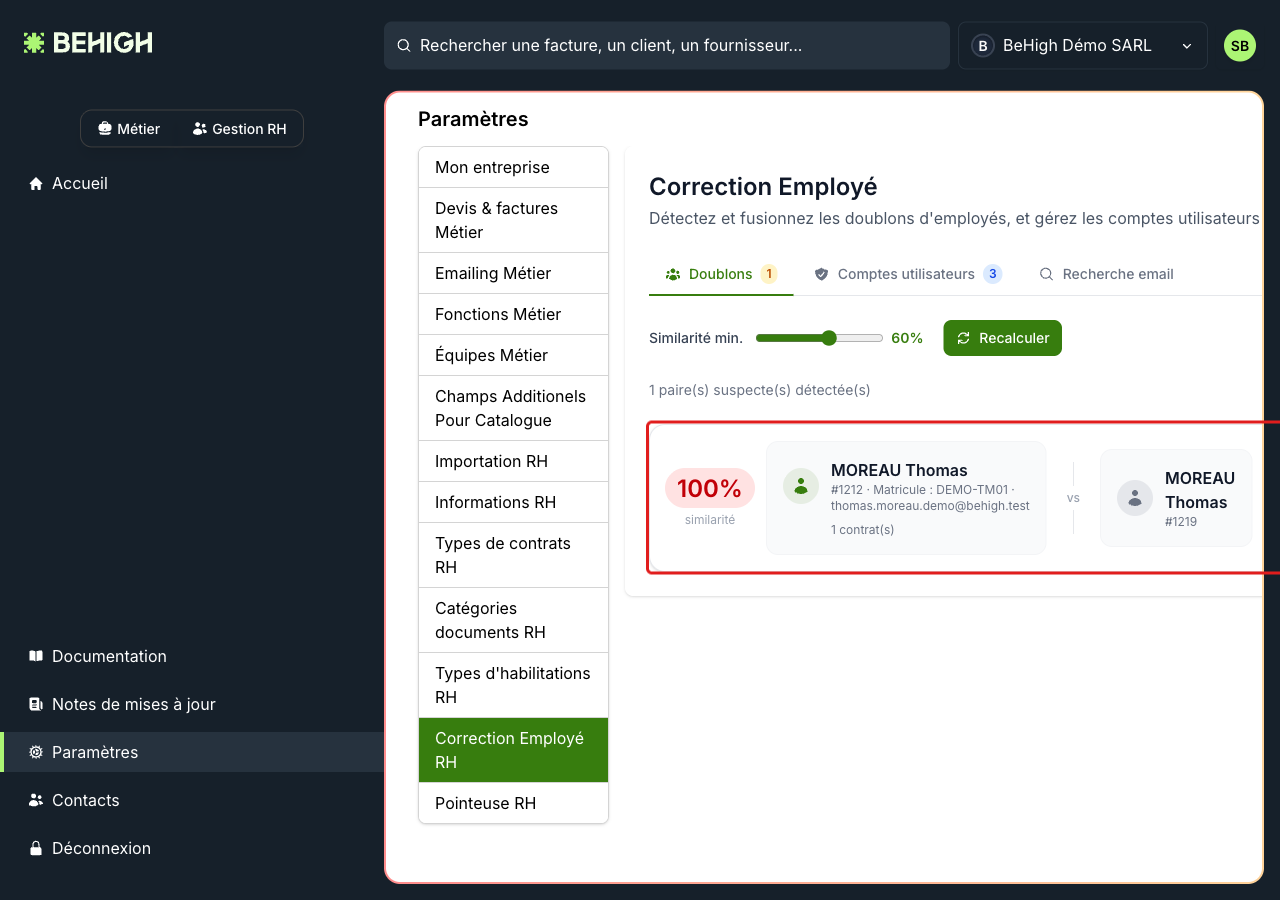This screenshot has width=1280, height=900.
Task: Open Pointeuse RH settings
Action: click(x=513, y=803)
